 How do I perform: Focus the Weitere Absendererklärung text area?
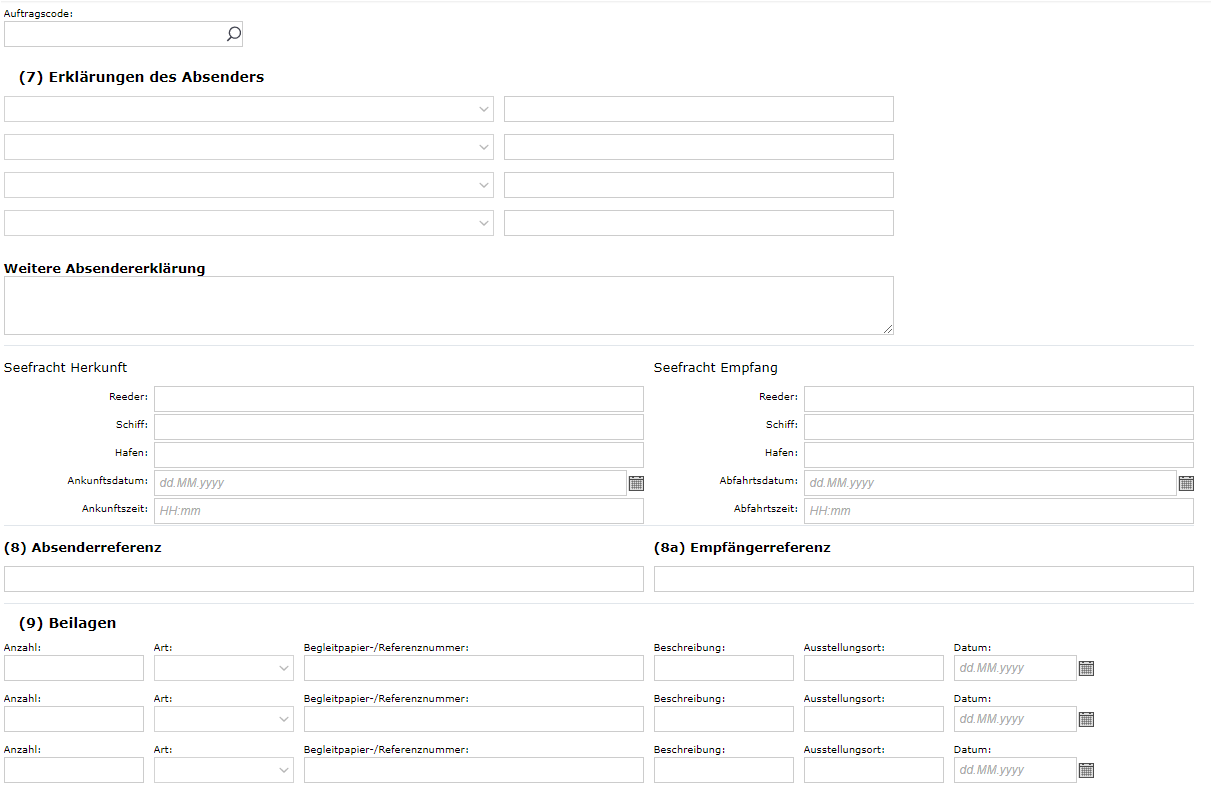click(x=449, y=306)
